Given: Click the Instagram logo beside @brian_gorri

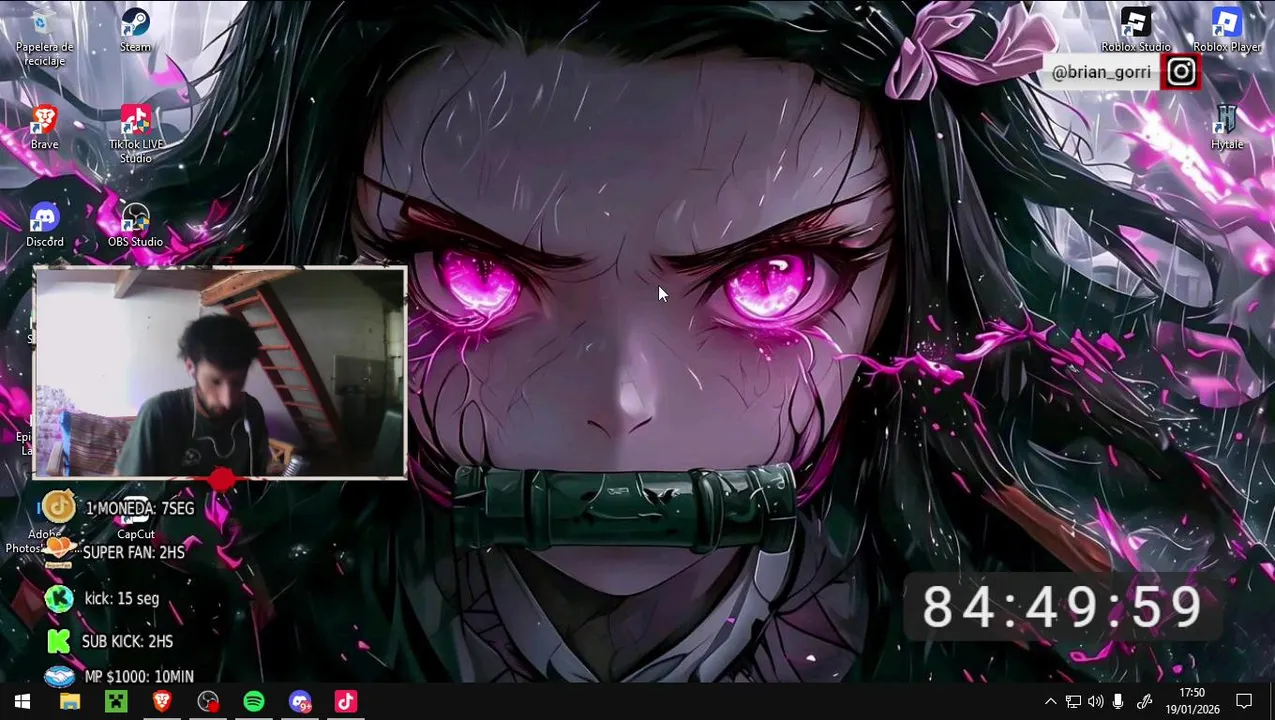Looking at the screenshot, I should [x=1181, y=72].
